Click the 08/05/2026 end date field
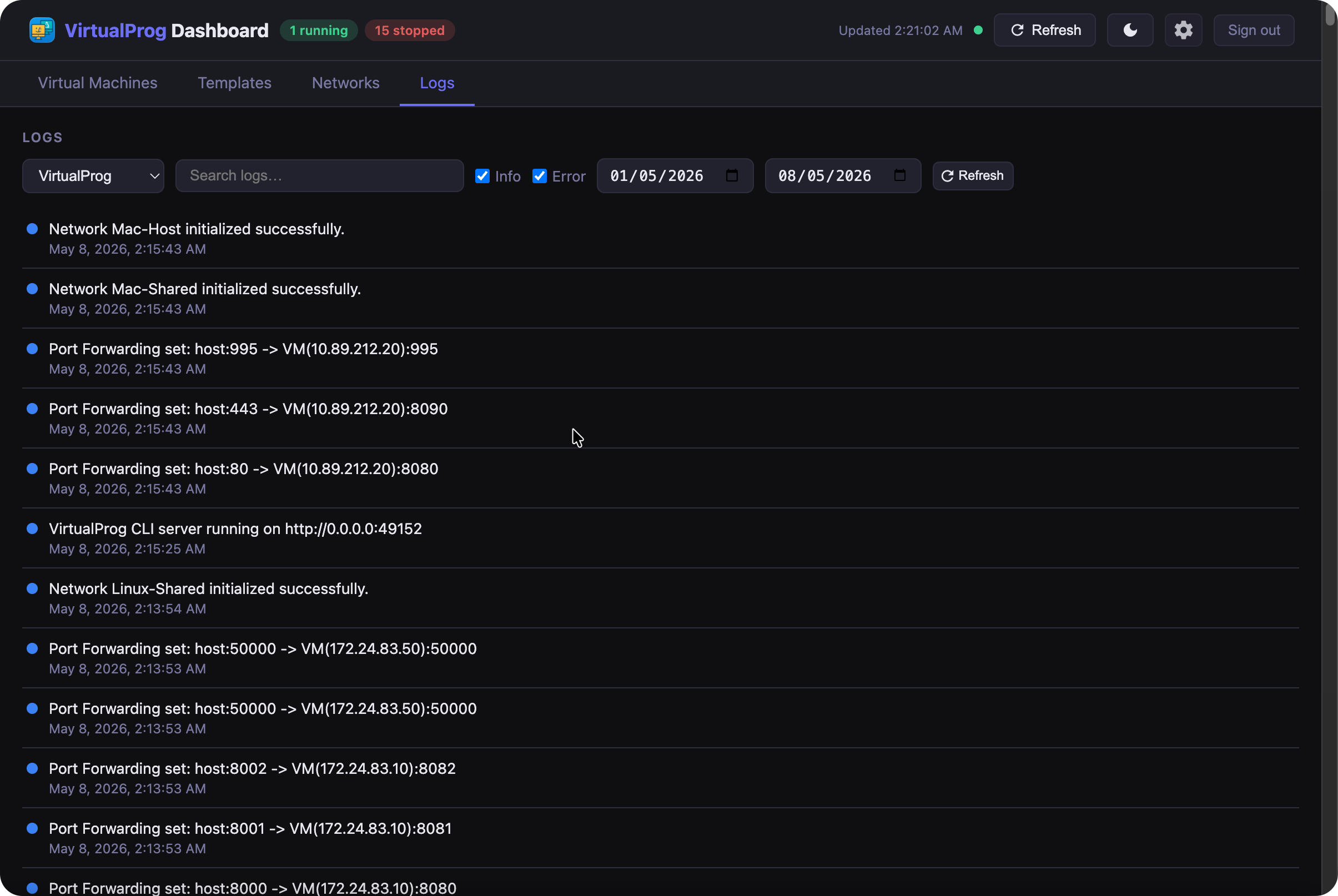1338x896 pixels. click(x=843, y=176)
